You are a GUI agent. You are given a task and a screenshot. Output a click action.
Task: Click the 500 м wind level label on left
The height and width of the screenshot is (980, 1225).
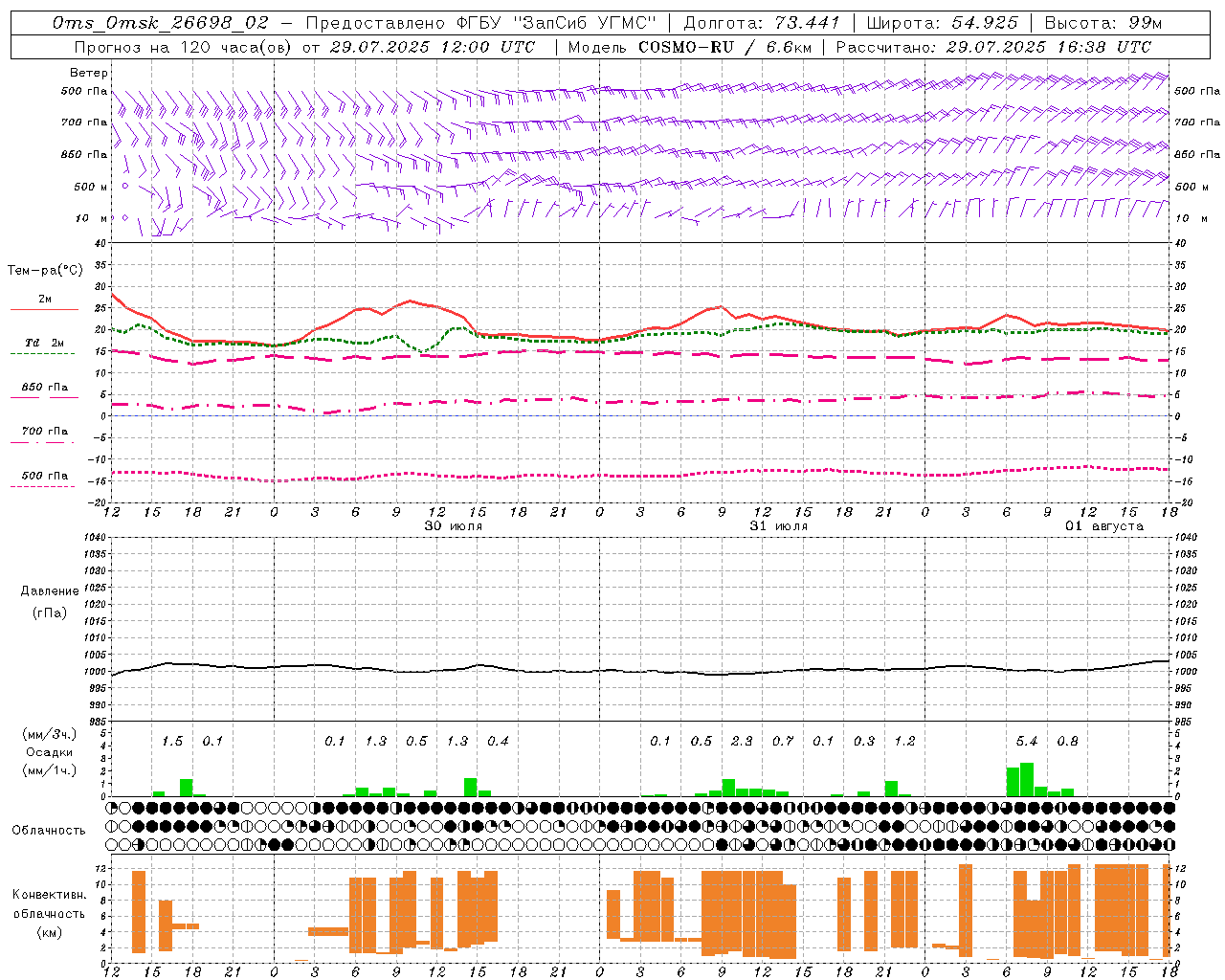tap(91, 187)
